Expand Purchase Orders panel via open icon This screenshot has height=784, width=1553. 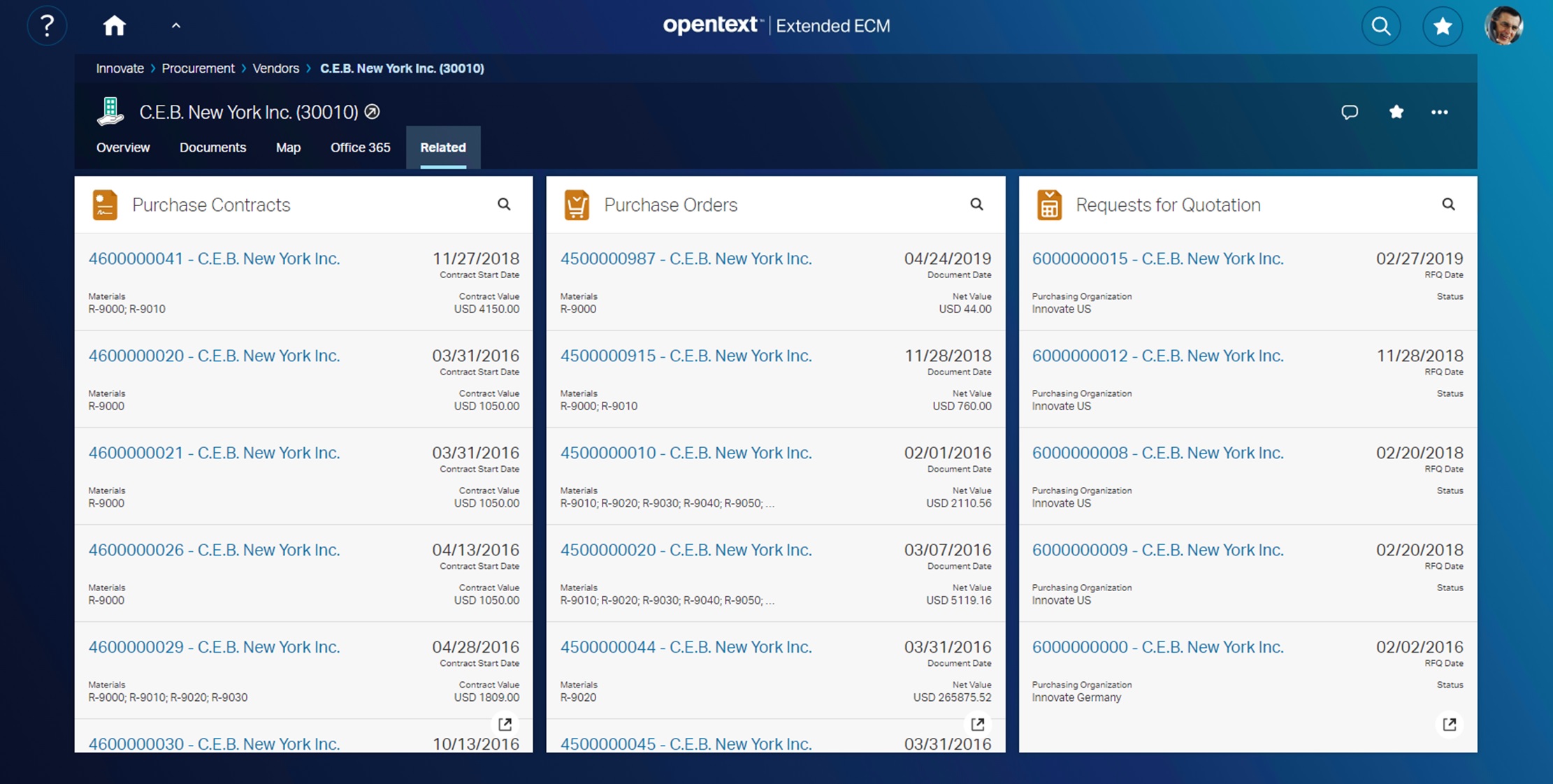point(978,724)
